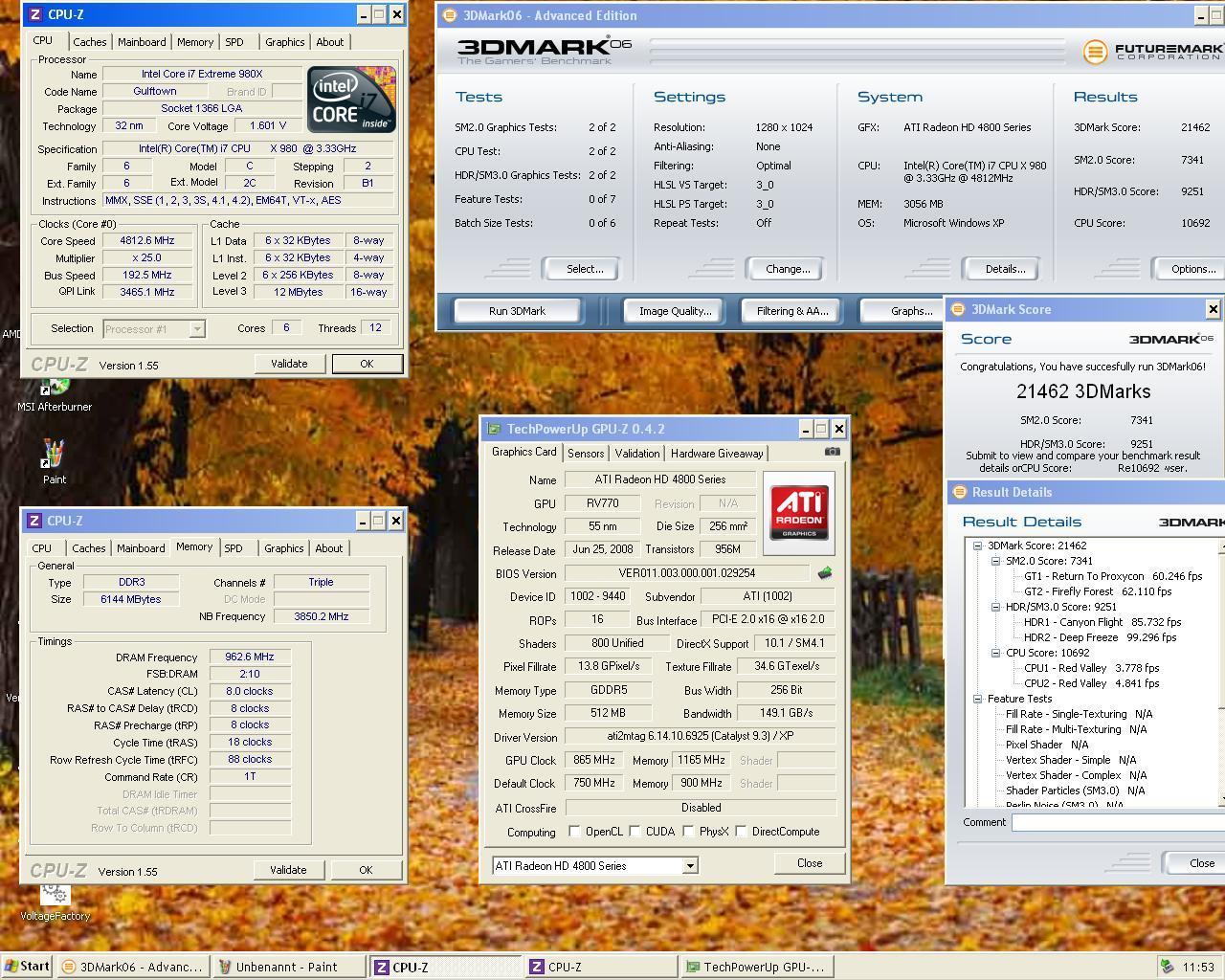Open the Processor #1 selection dropdown

pyautogui.click(x=196, y=329)
